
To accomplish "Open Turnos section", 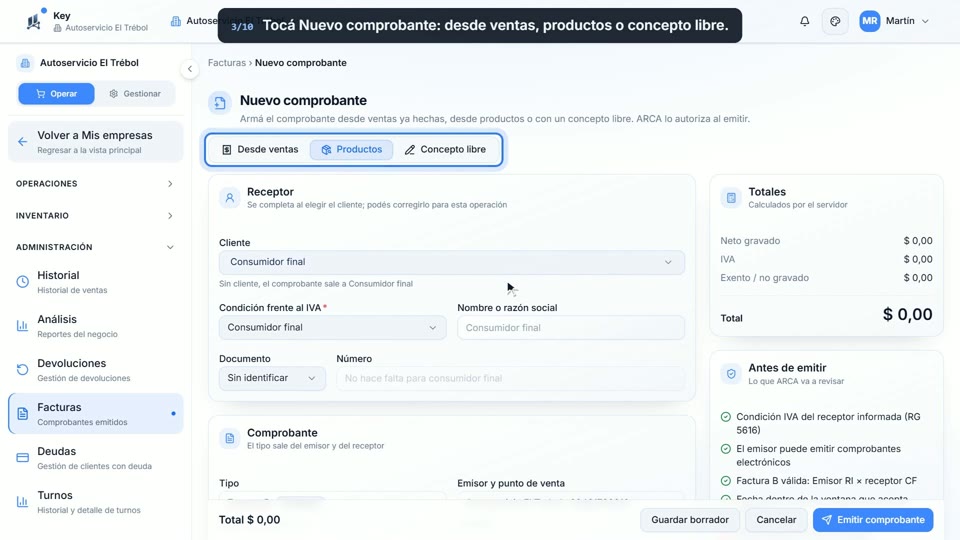I will point(96,502).
